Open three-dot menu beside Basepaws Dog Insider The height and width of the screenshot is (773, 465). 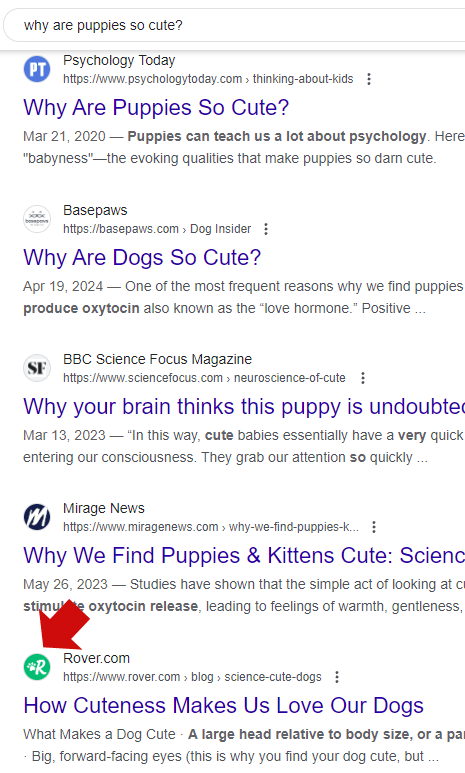[266, 229]
